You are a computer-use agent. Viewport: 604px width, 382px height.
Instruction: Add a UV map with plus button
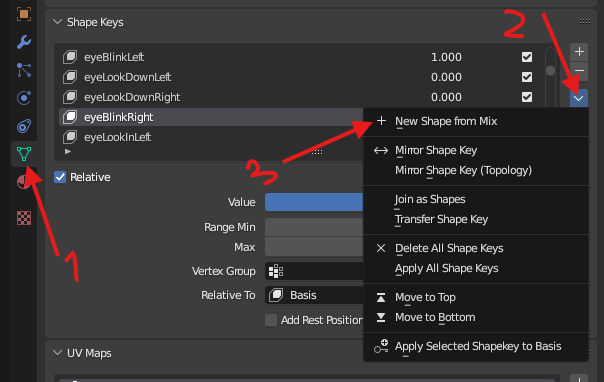click(579, 378)
